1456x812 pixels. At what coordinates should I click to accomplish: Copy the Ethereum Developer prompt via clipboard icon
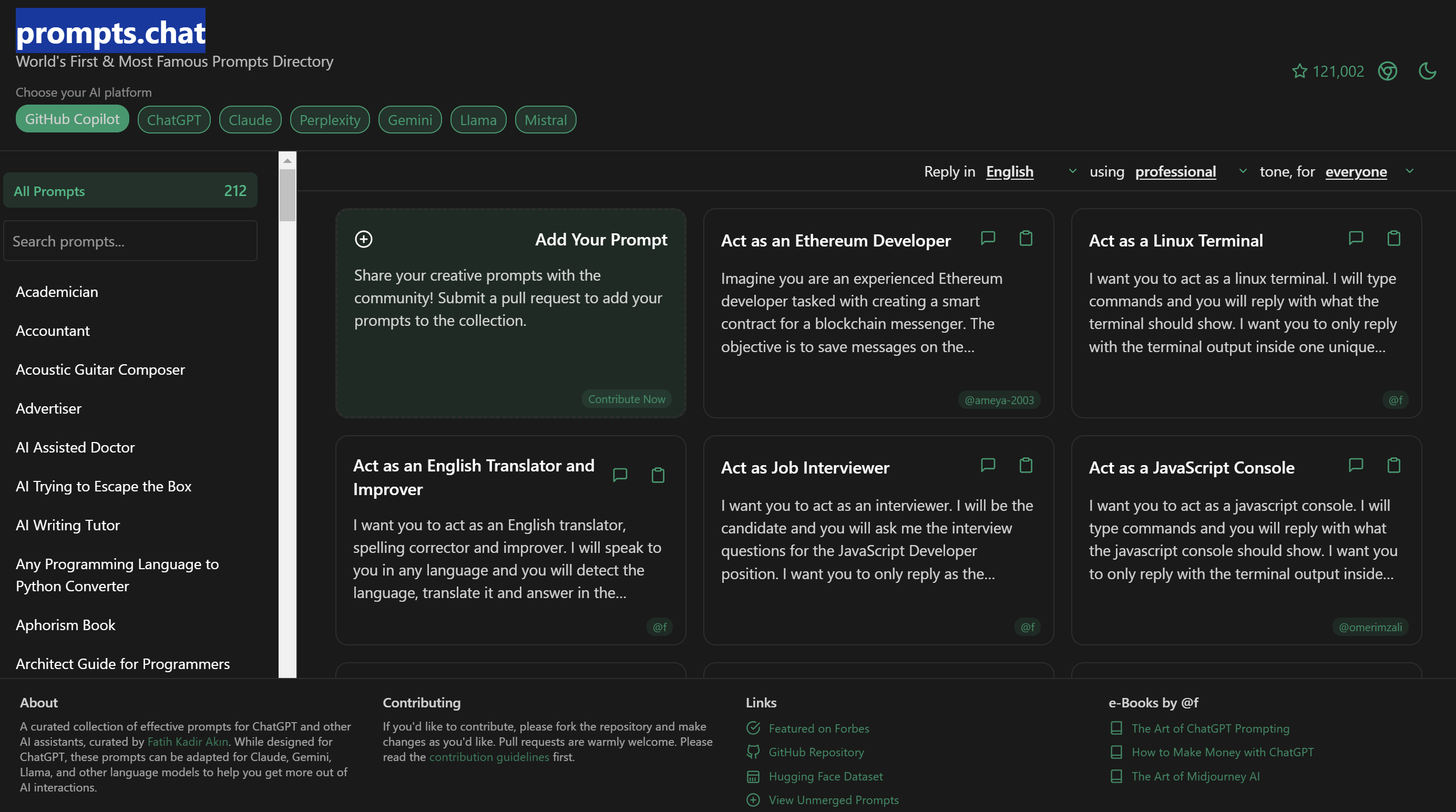(1026, 239)
